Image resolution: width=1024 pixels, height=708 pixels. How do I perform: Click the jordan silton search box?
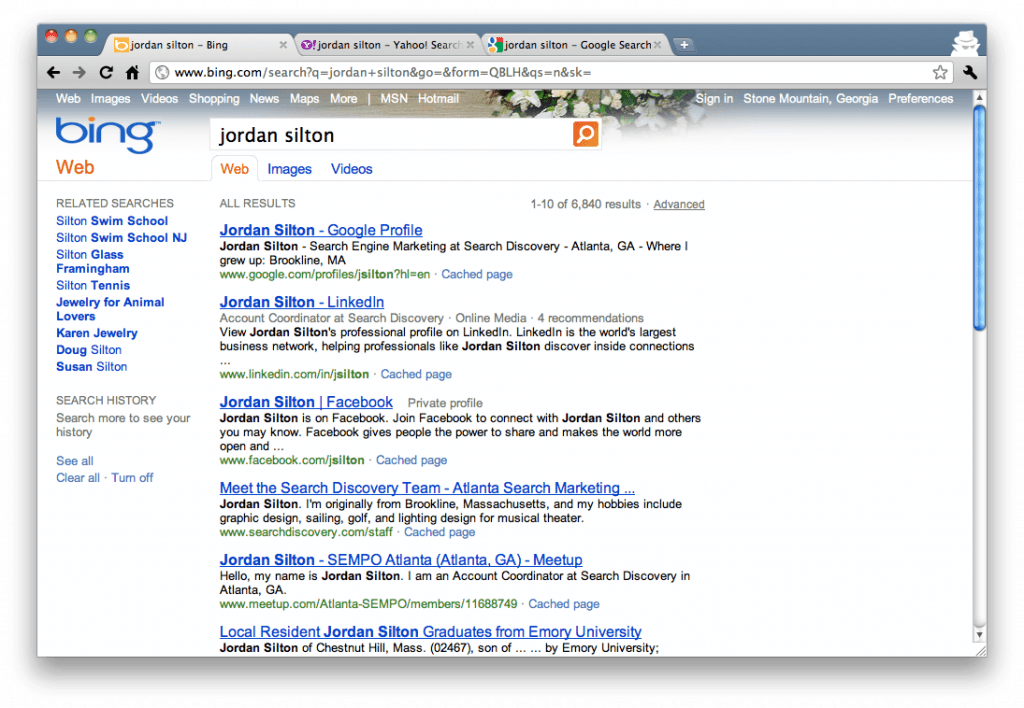(392, 135)
